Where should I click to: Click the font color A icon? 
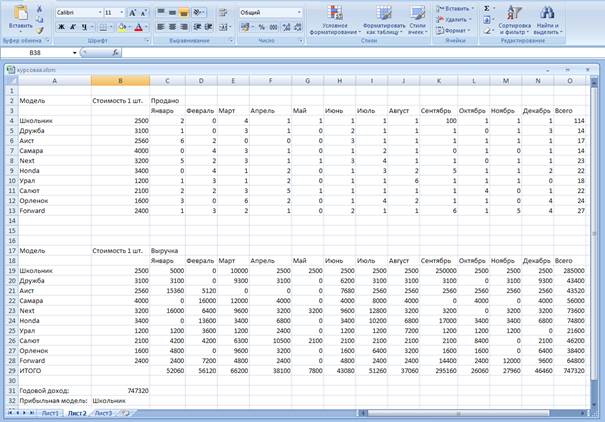137,28
